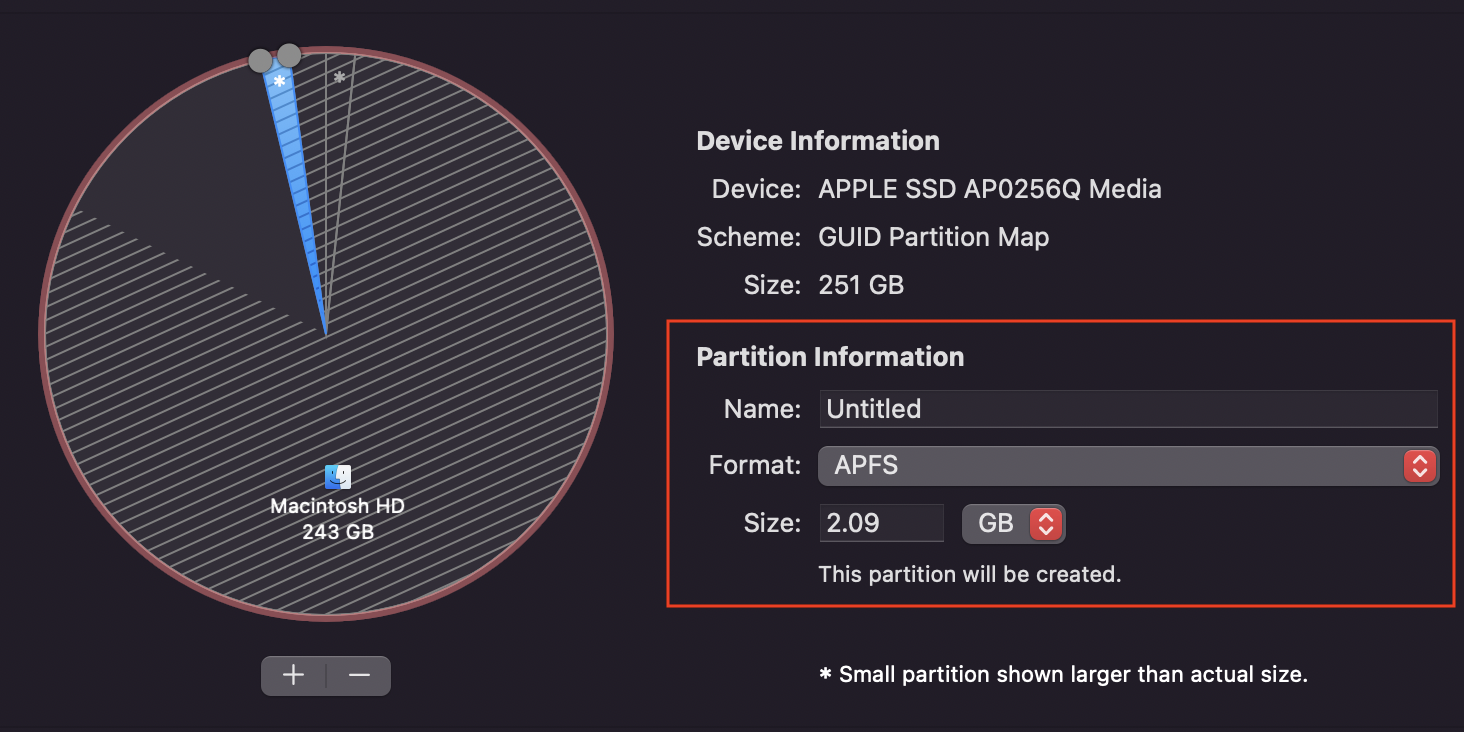Image resolution: width=1464 pixels, height=732 pixels.
Task: Click the Finder icon on Macintosh HD
Action: 338,477
